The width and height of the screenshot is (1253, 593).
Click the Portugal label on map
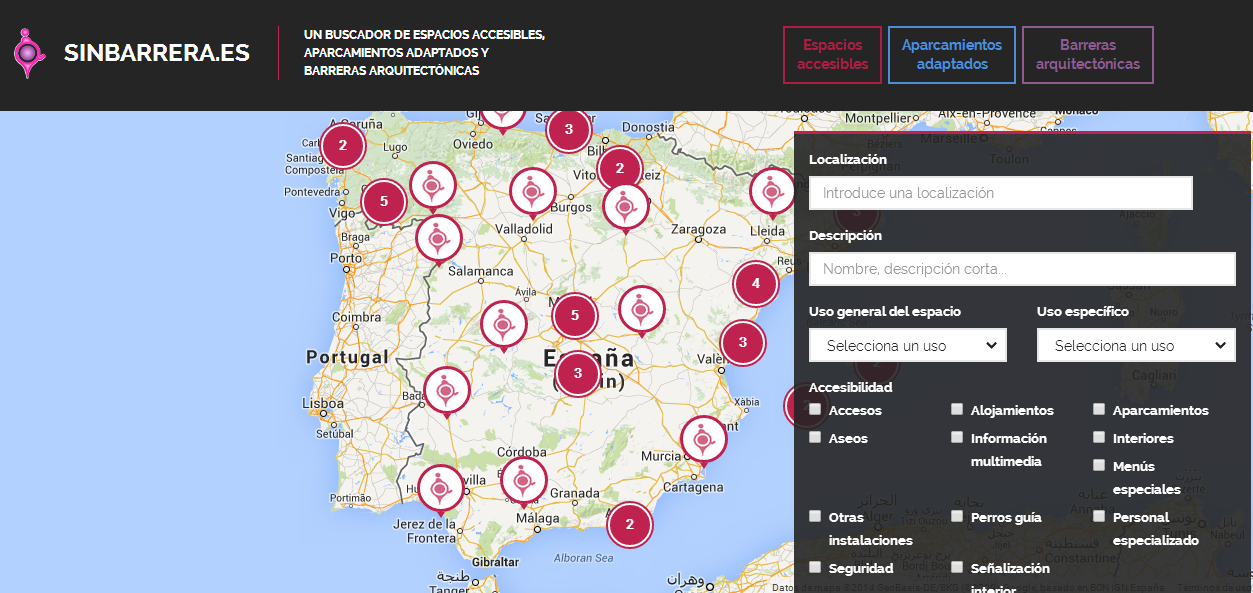pos(347,357)
